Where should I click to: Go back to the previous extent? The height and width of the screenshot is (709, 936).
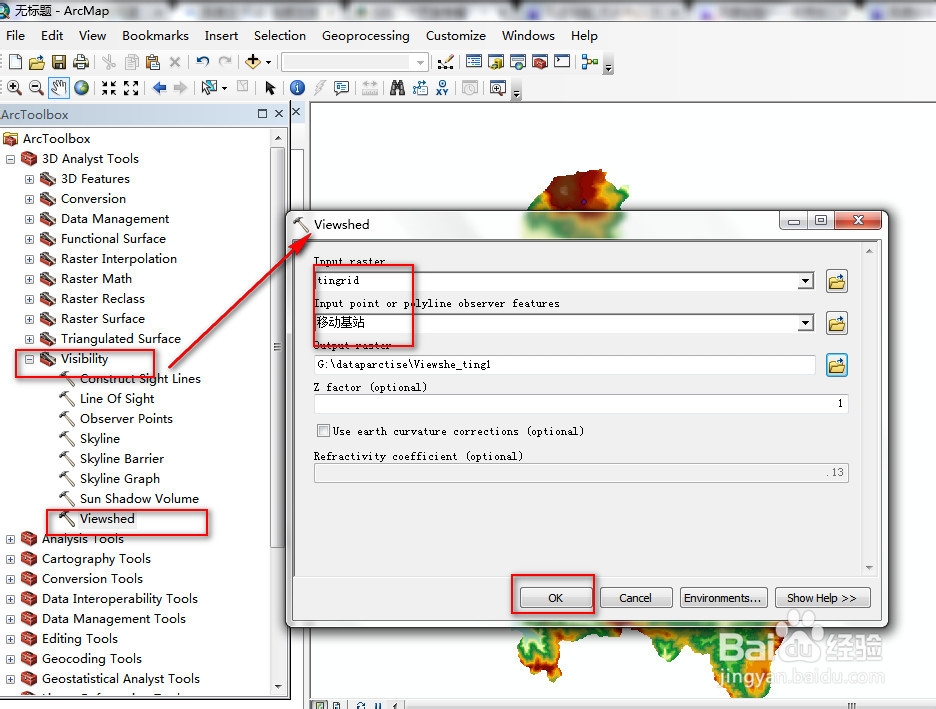[x=159, y=88]
